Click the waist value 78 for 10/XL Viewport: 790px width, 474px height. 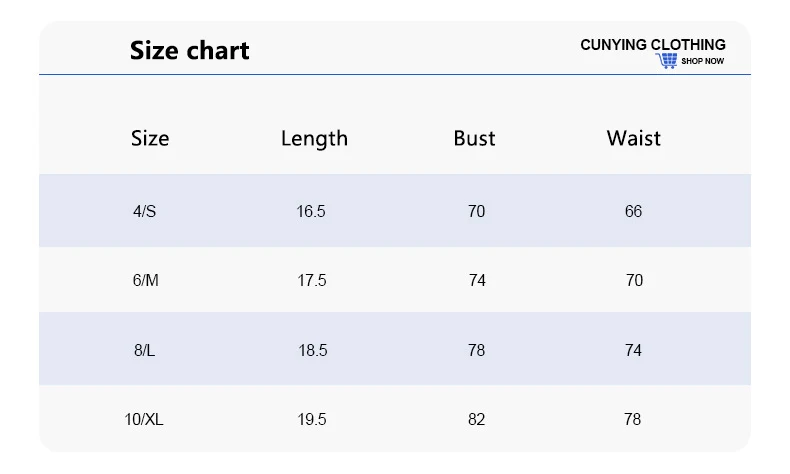tap(632, 420)
